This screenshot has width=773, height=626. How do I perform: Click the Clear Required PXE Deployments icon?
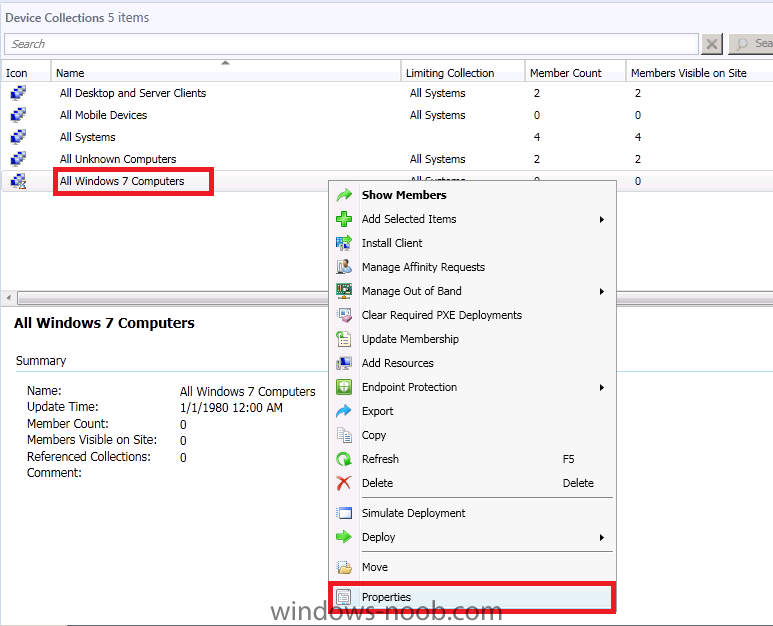click(x=344, y=315)
